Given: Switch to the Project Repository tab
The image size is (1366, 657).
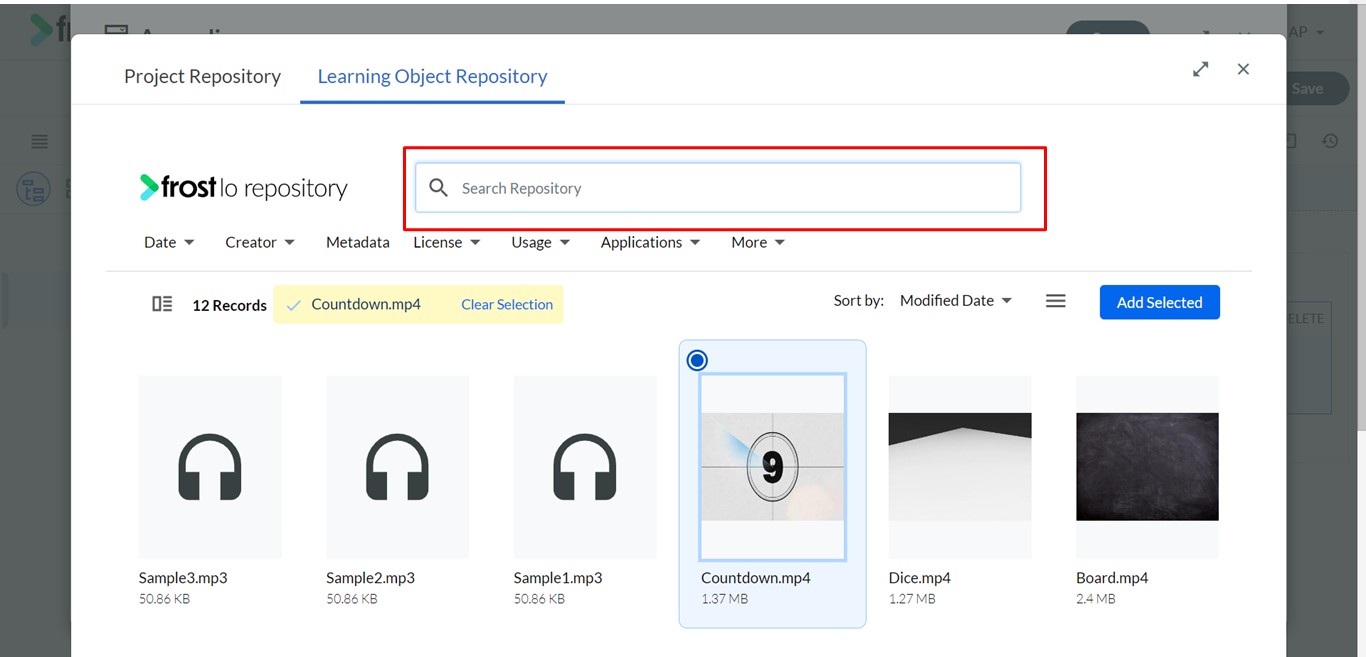Looking at the screenshot, I should [x=202, y=76].
